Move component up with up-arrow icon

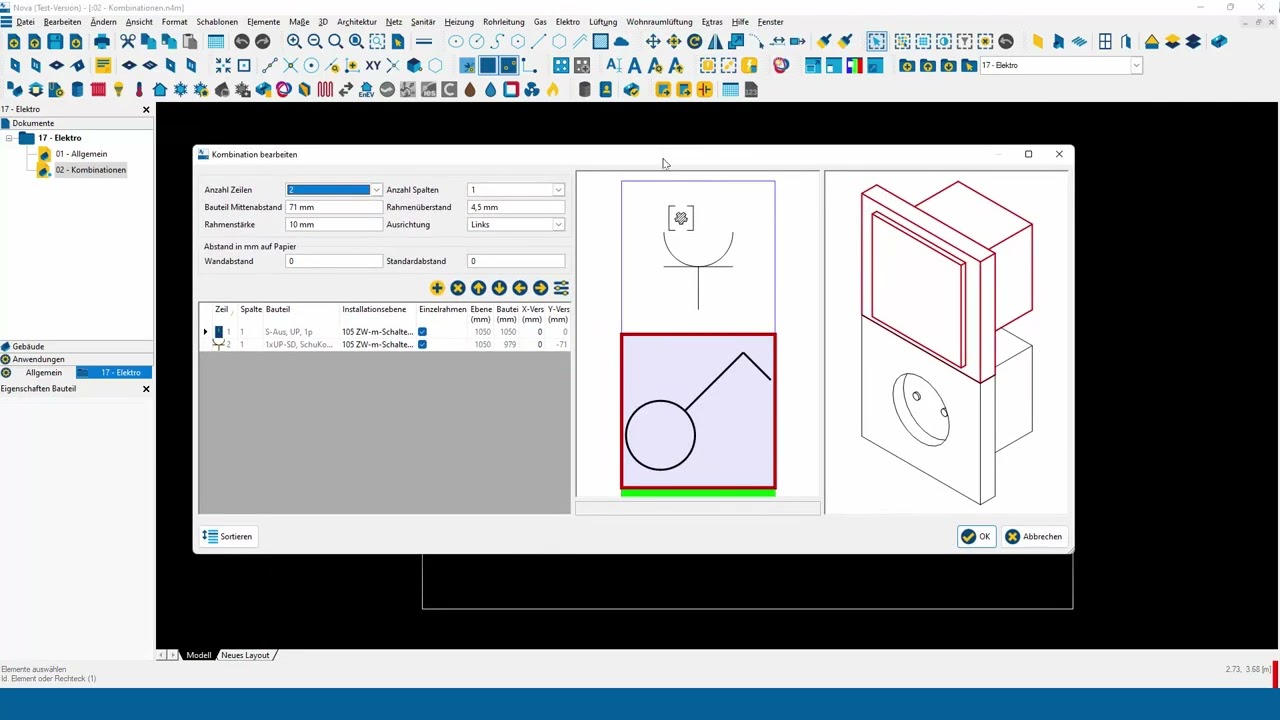(478, 288)
